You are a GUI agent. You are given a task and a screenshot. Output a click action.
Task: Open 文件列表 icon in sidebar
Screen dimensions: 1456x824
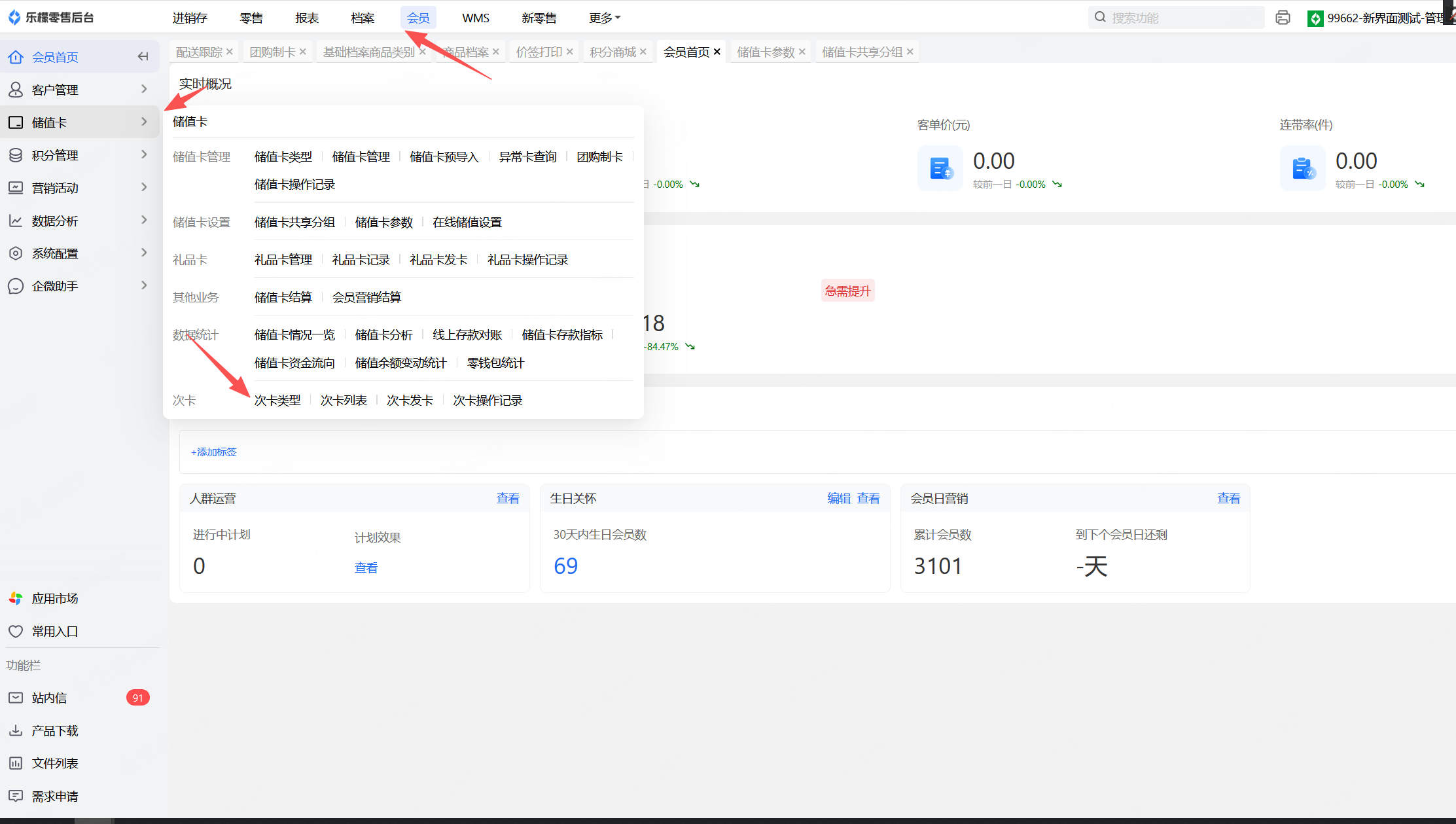(16, 763)
